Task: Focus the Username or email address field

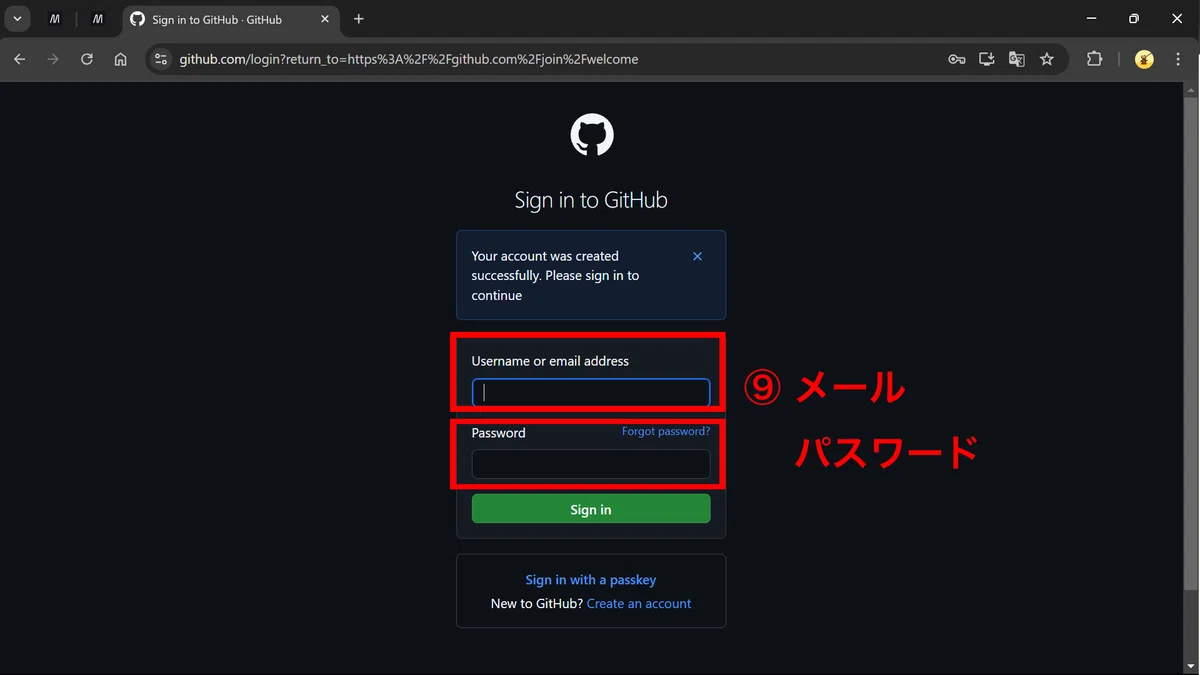Action: coord(591,393)
